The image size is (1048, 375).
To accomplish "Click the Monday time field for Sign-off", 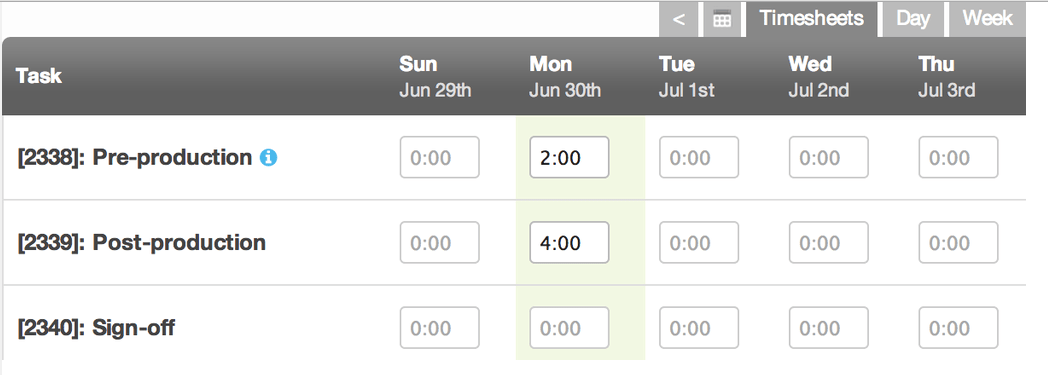I will [x=569, y=328].
